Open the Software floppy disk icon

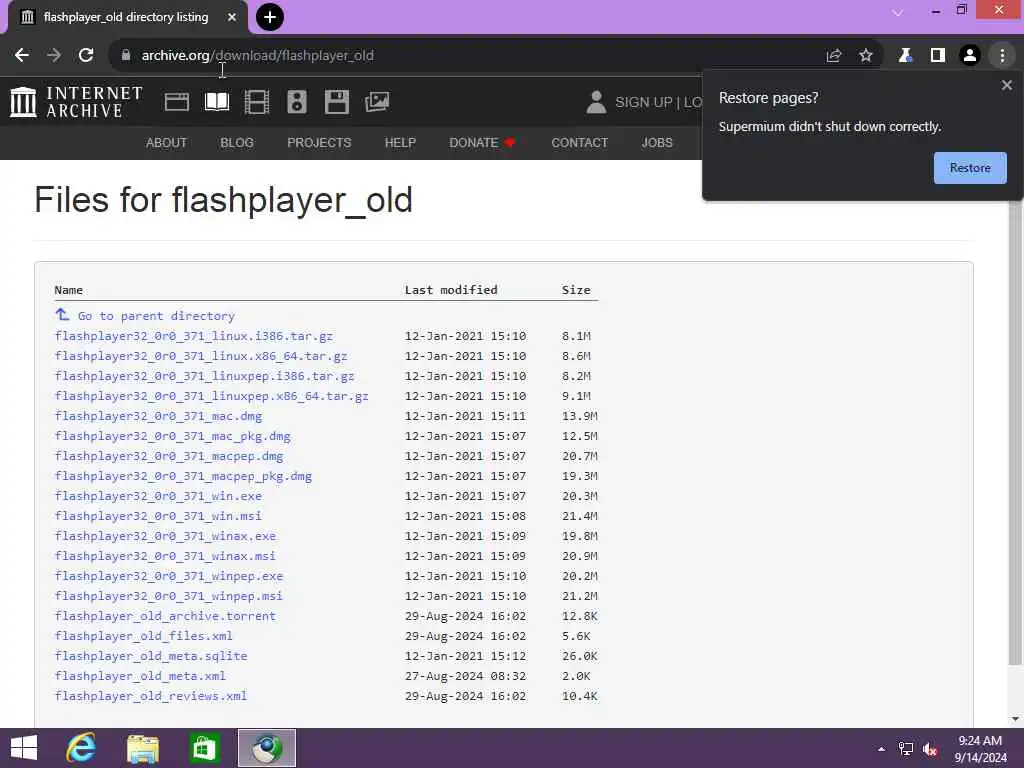[337, 102]
